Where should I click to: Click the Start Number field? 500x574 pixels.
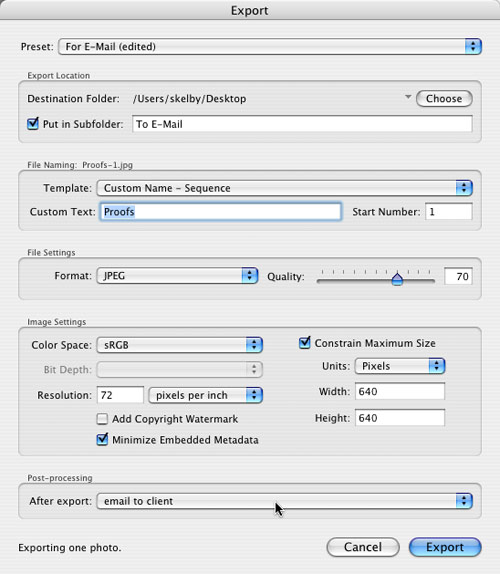(x=449, y=212)
